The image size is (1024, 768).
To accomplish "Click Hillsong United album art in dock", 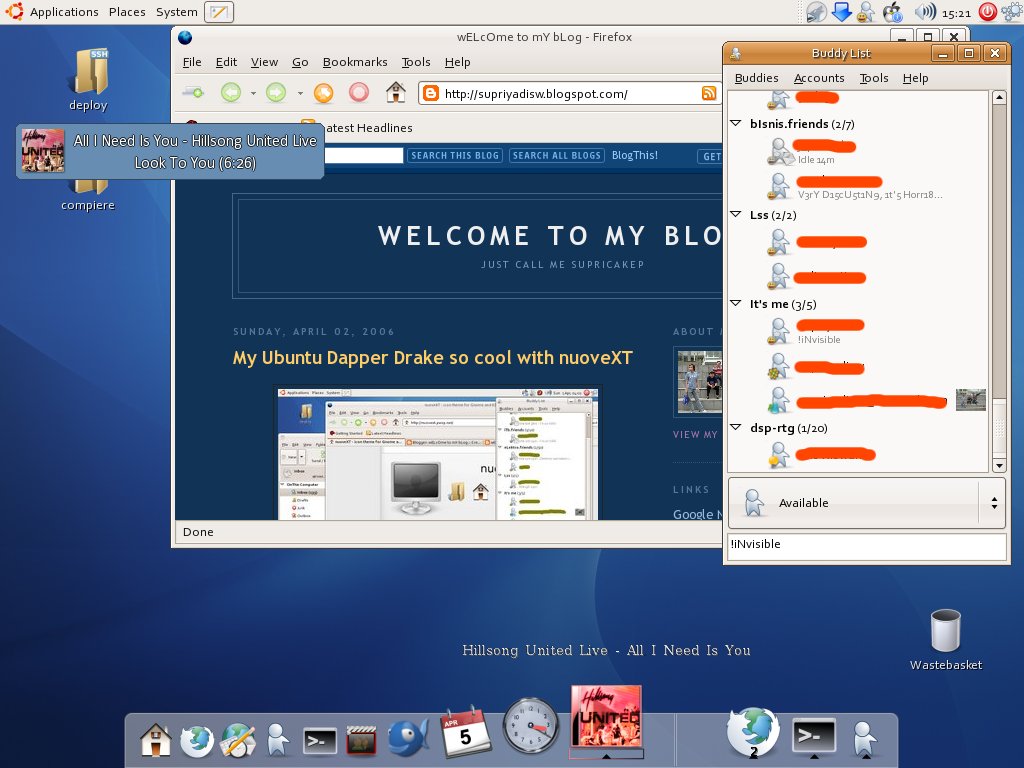I will point(606,716).
